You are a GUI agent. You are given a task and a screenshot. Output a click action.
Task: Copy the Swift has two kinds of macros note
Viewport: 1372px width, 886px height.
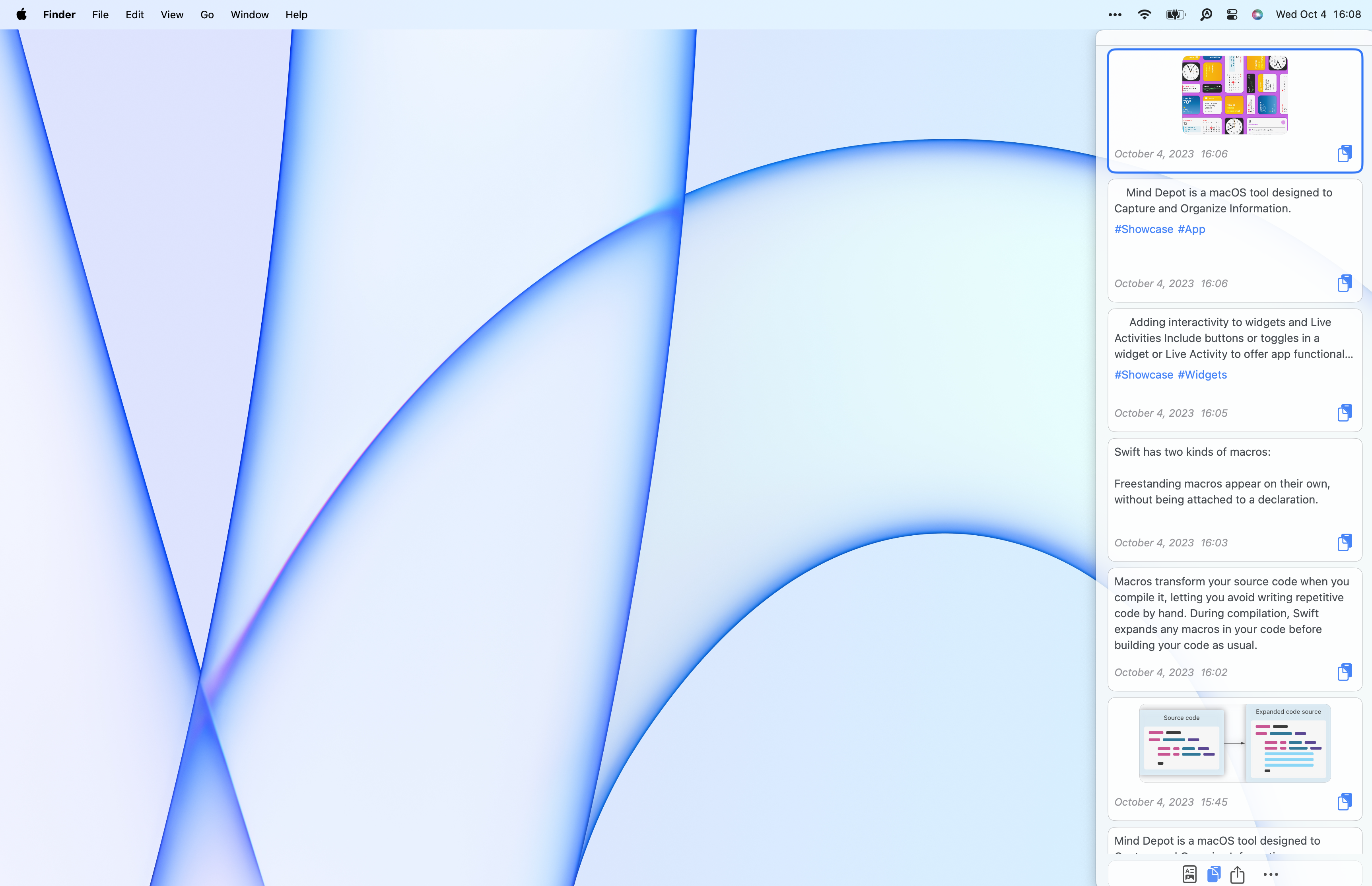coord(1345,542)
